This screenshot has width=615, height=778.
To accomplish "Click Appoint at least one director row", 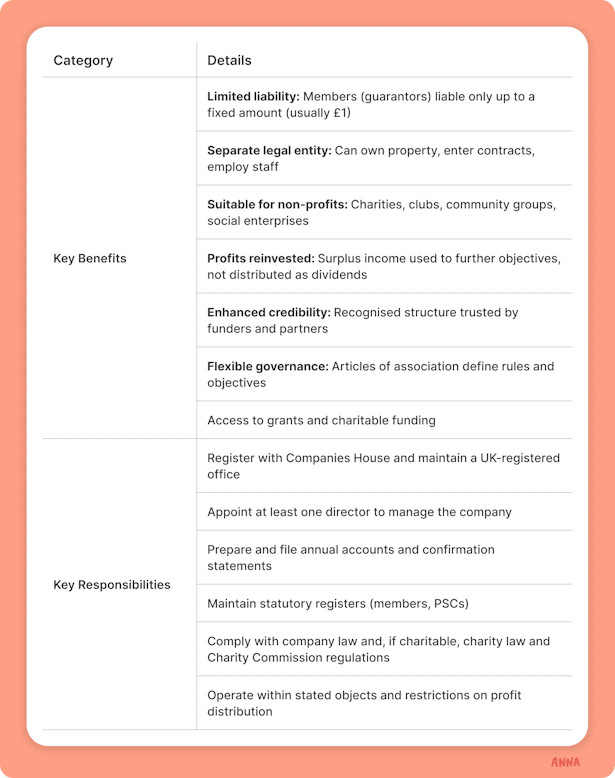I will 384,512.
